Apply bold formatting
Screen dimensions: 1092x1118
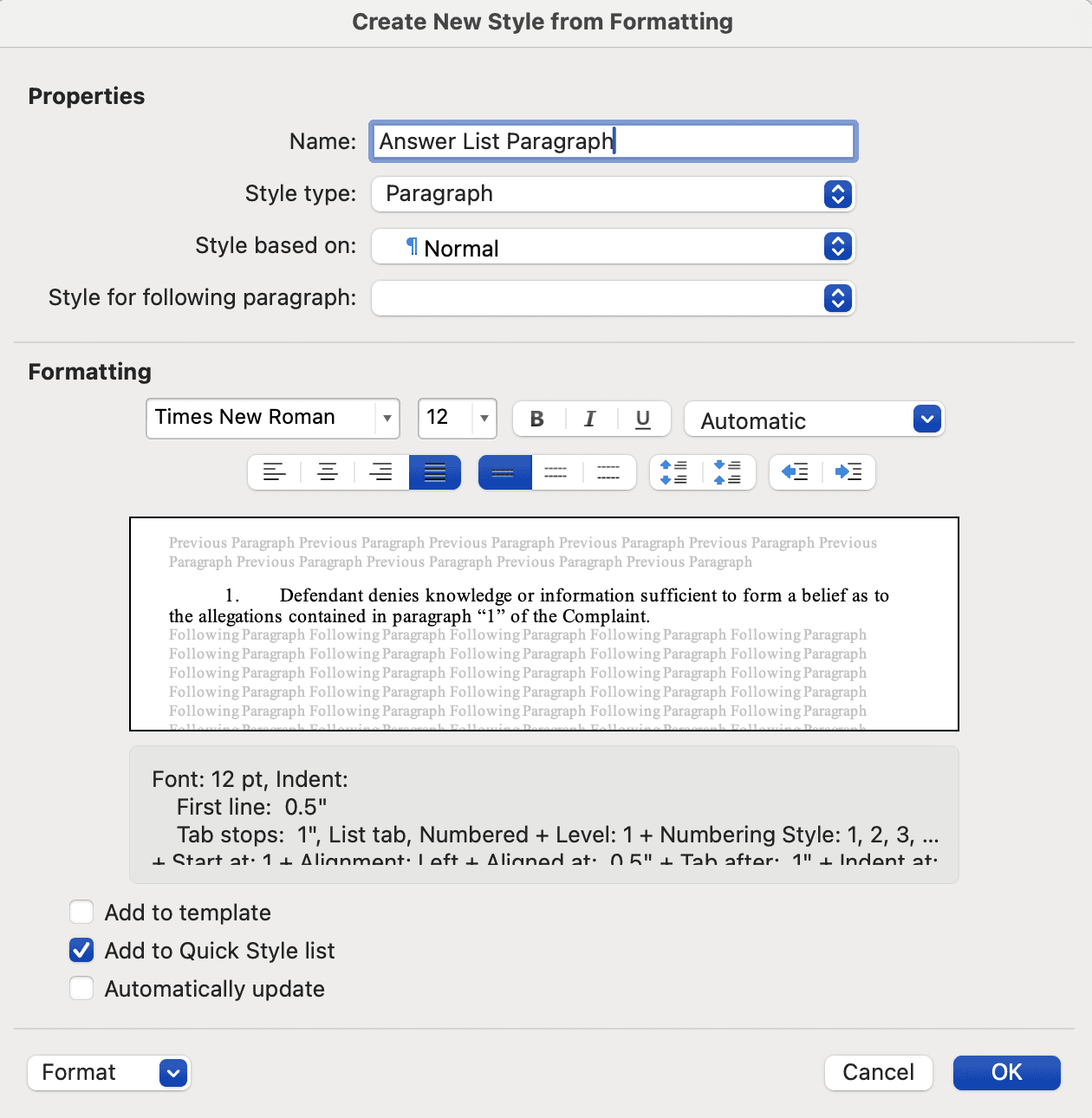537,419
